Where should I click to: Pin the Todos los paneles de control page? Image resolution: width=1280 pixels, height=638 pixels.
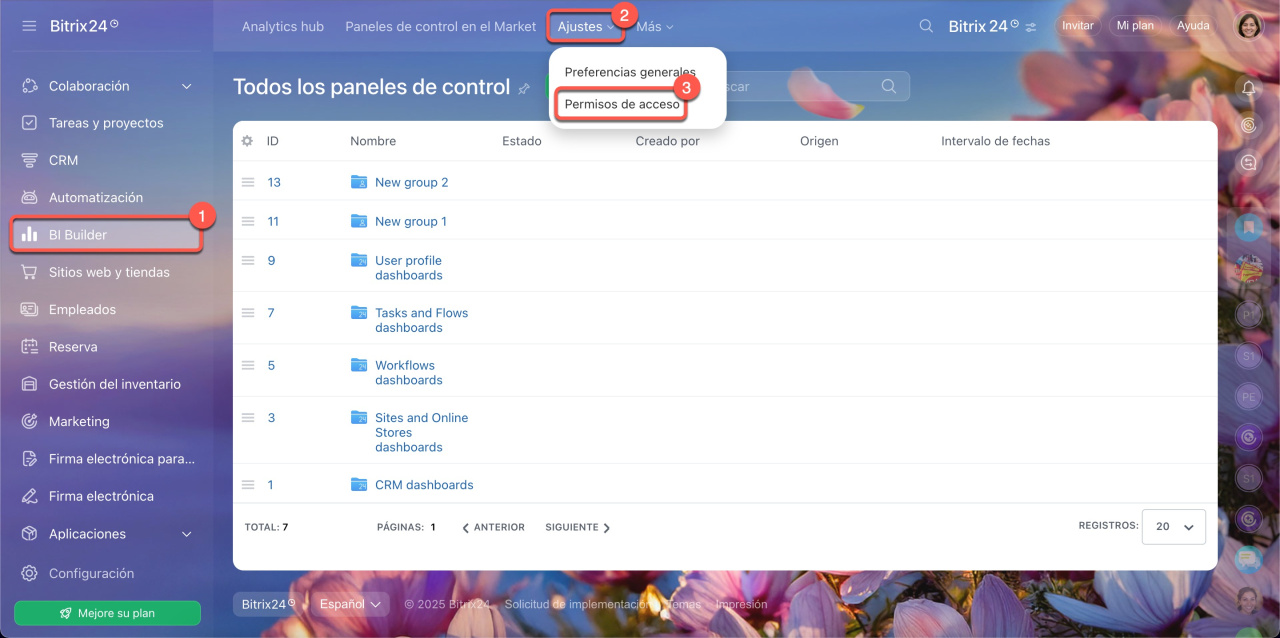coord(524,88)
